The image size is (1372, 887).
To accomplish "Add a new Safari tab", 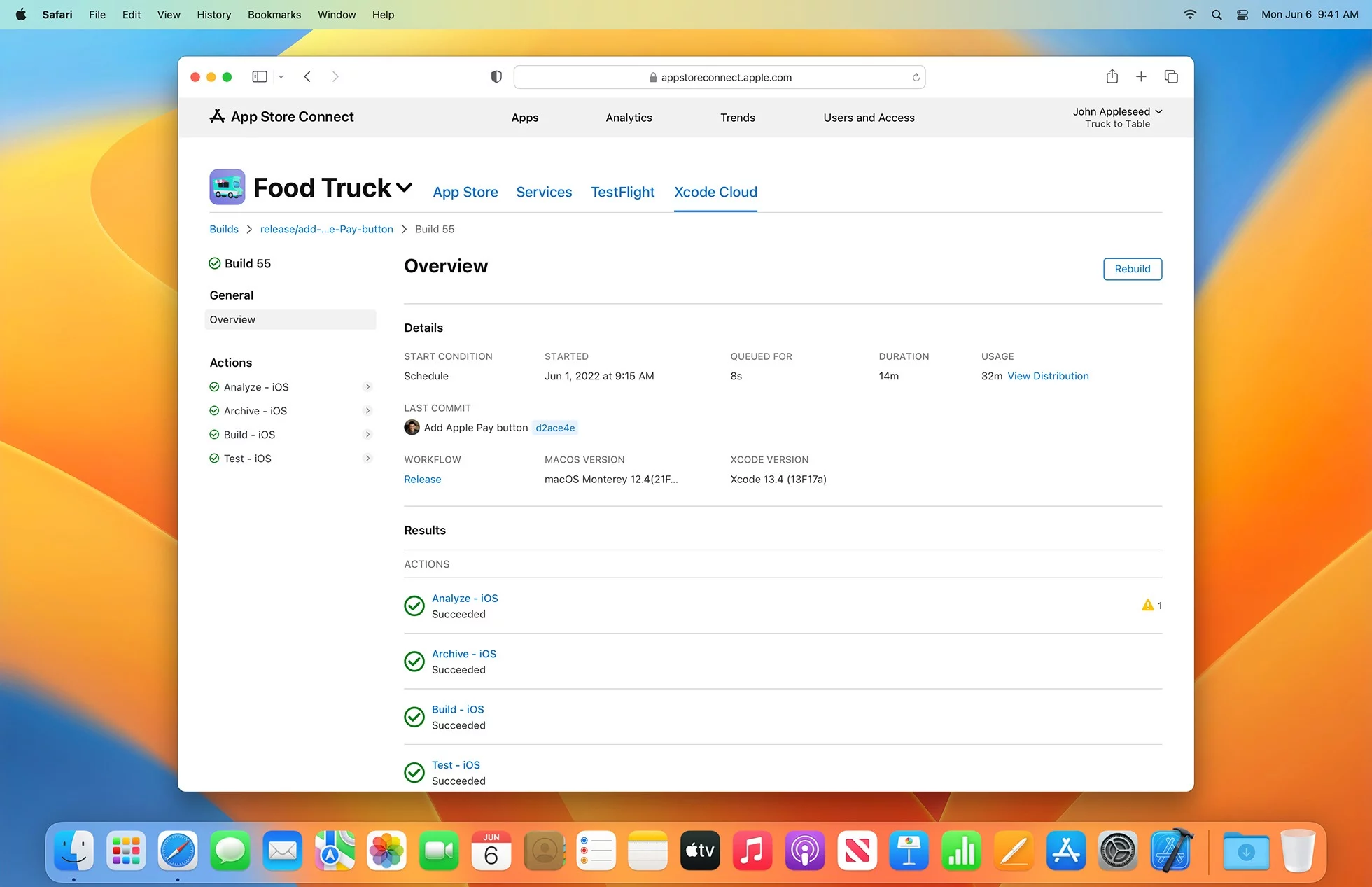I will 1141,76.
